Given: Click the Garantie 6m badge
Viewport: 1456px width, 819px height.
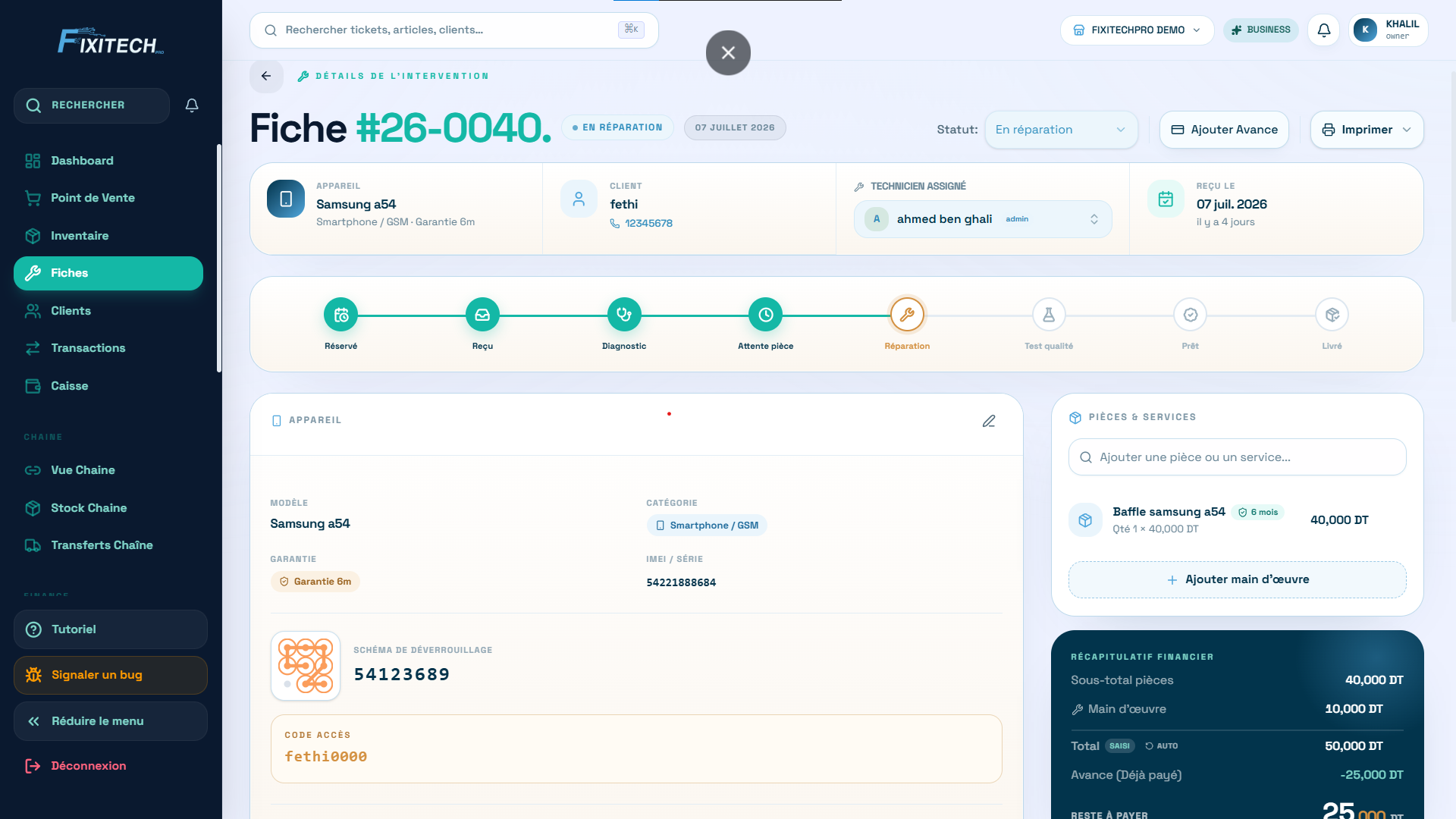Looking at the screenshot, I should pyautogui.click(x=315, y=582).
